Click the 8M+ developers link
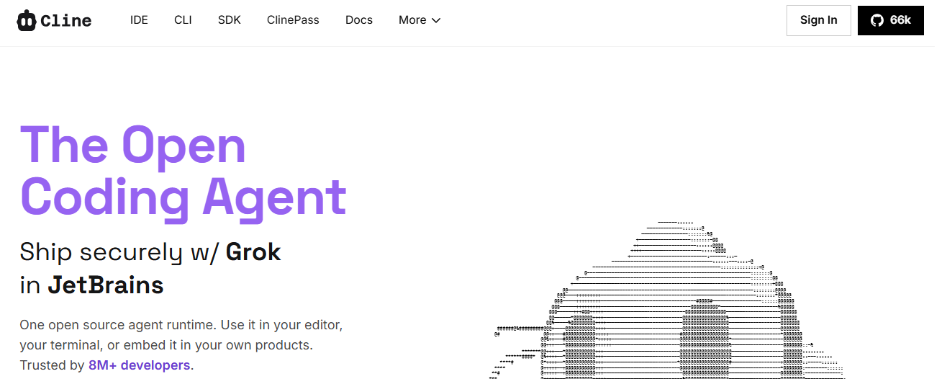This screenshot has width=936, height=379. point(140,365)
